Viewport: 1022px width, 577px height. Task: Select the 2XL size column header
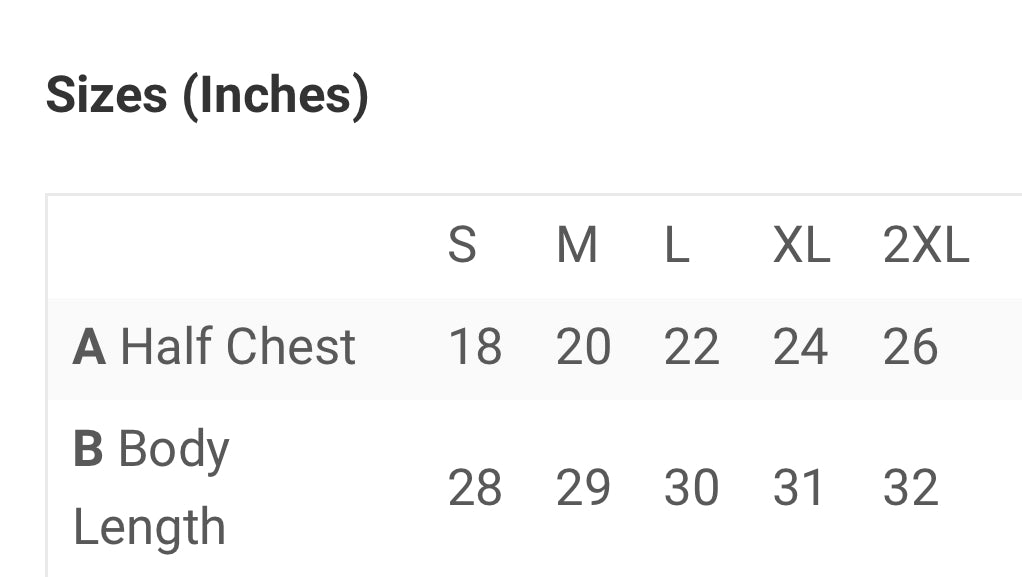(926, 245)
